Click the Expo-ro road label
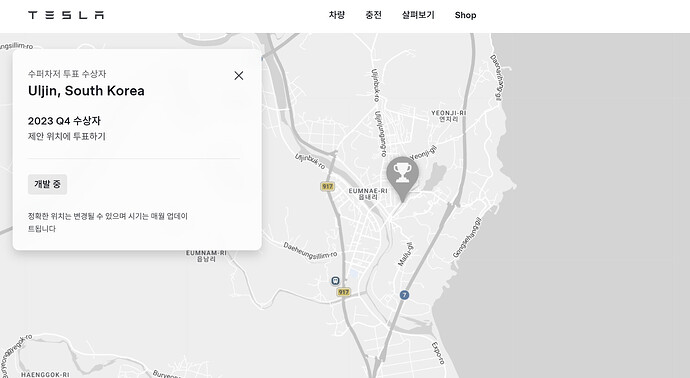690x378 pixels. pos(438,353)
